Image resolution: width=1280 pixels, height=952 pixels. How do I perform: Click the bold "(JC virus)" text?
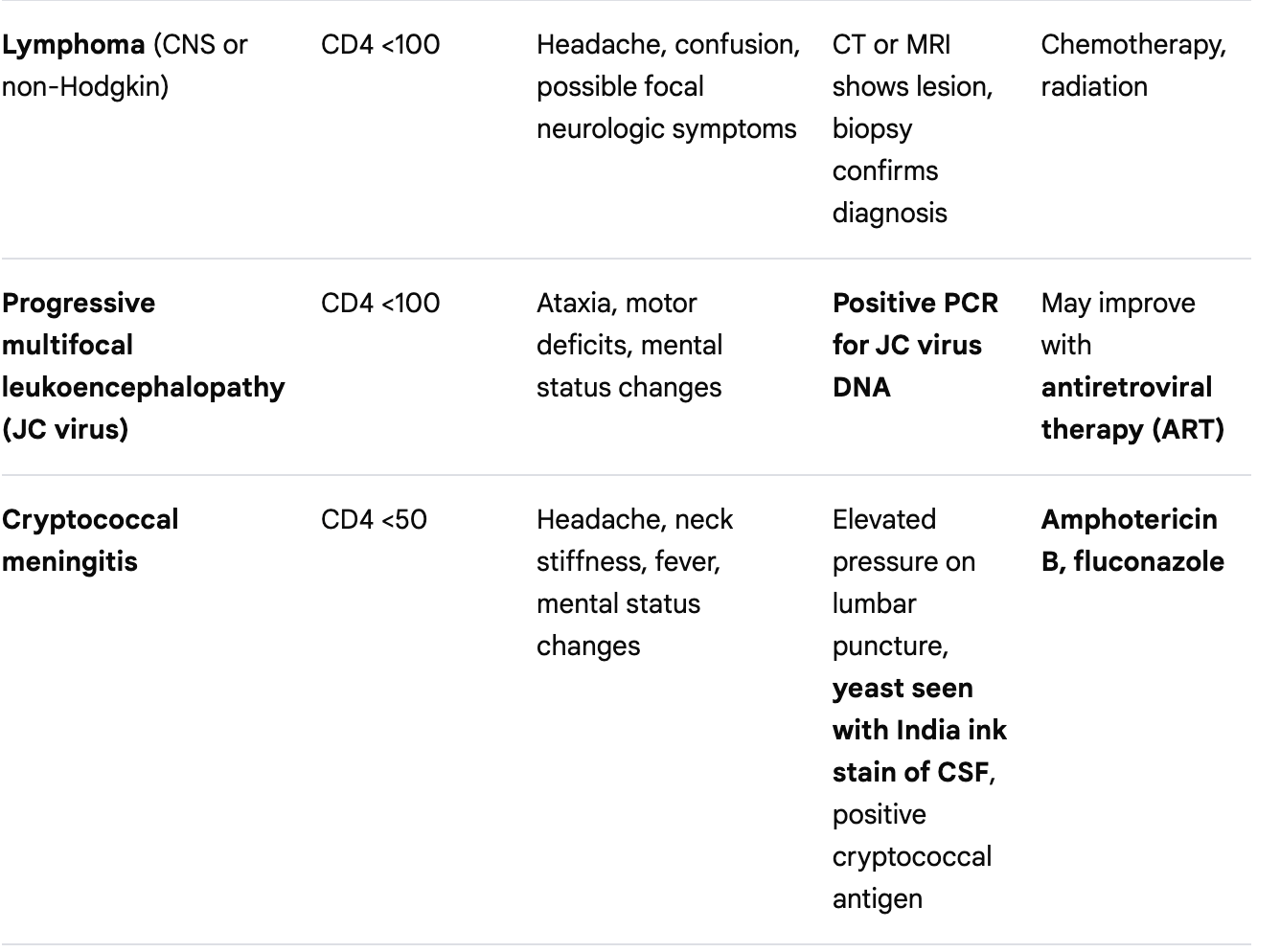(x=65, y=429)
